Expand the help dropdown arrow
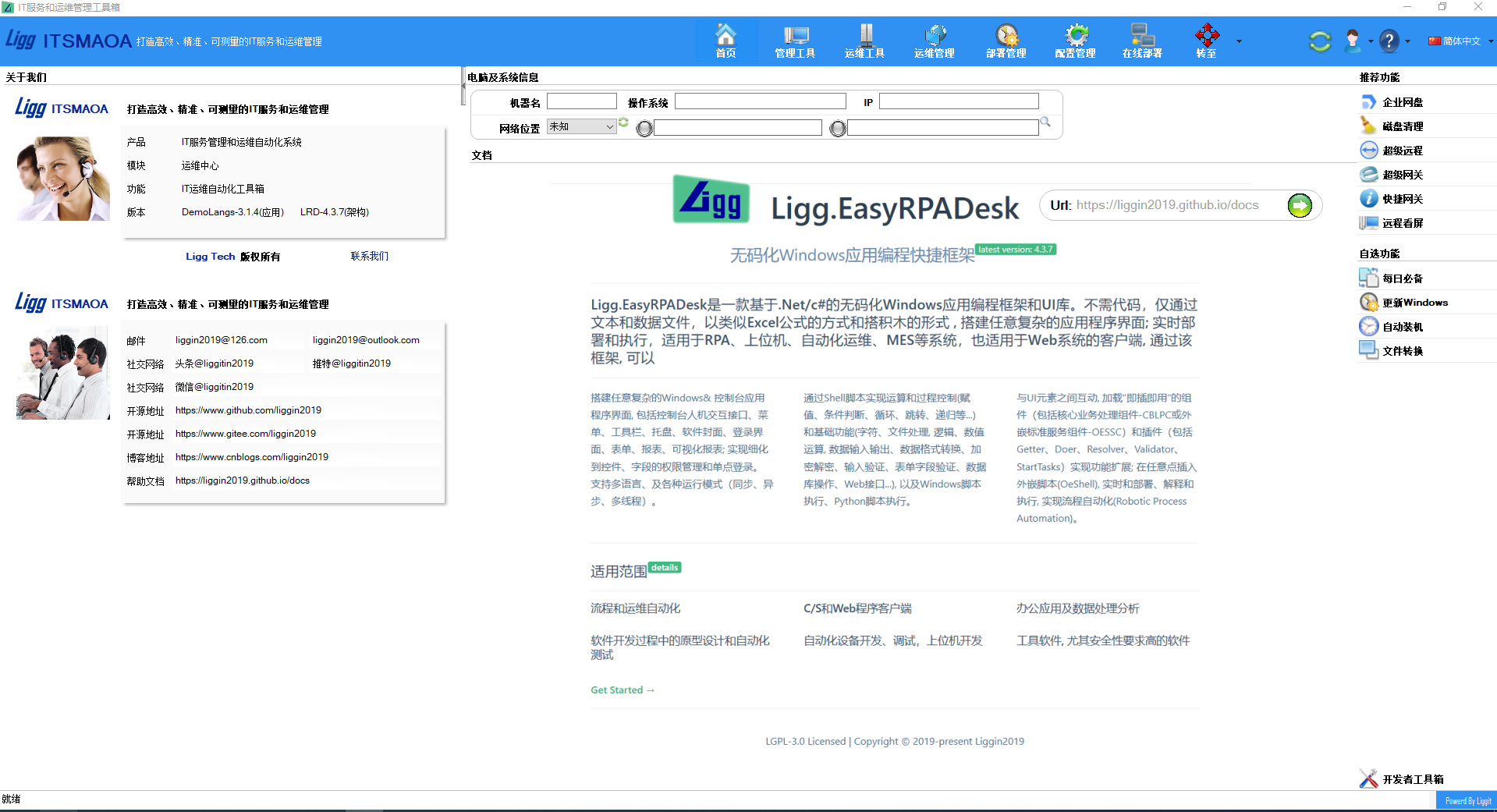1497x812 pixels. 1407,41
